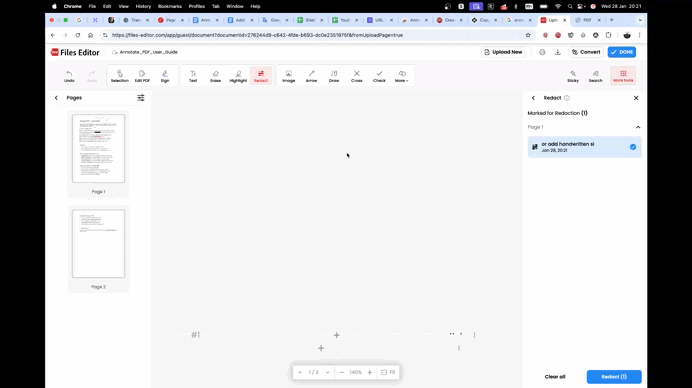Click the Annotate_PDF_User_Guide file name
The width and height of the screenshot is (692, 388).
[148, 52]
